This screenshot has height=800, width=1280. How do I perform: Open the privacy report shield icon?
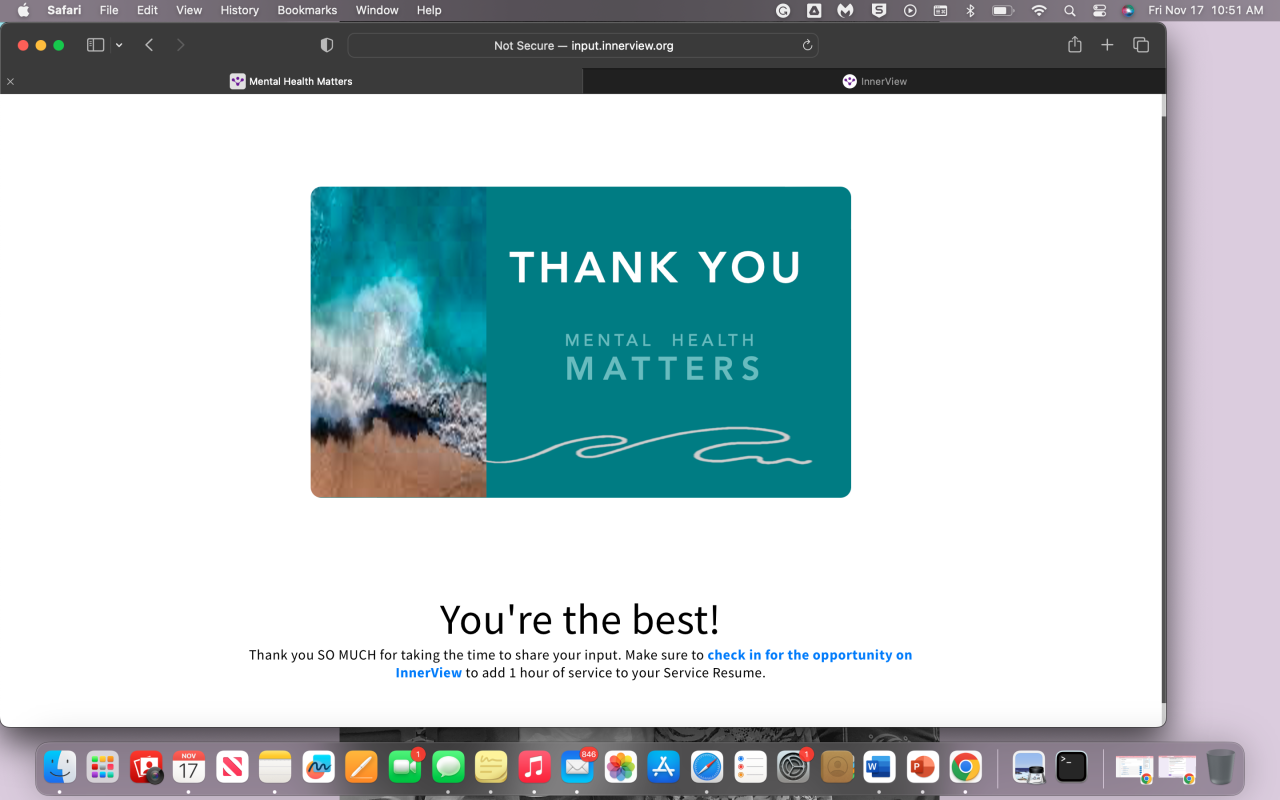326,45
